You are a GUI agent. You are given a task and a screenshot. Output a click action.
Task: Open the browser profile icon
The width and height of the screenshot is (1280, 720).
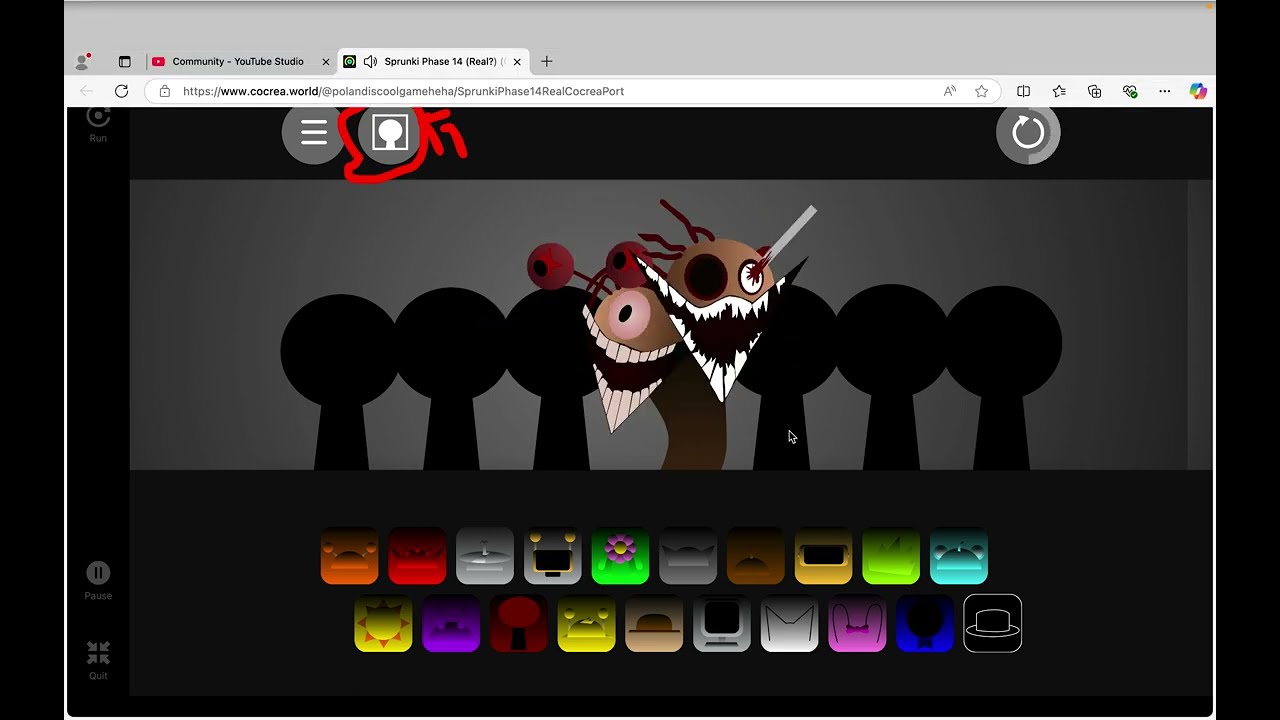tap(83, 61)
